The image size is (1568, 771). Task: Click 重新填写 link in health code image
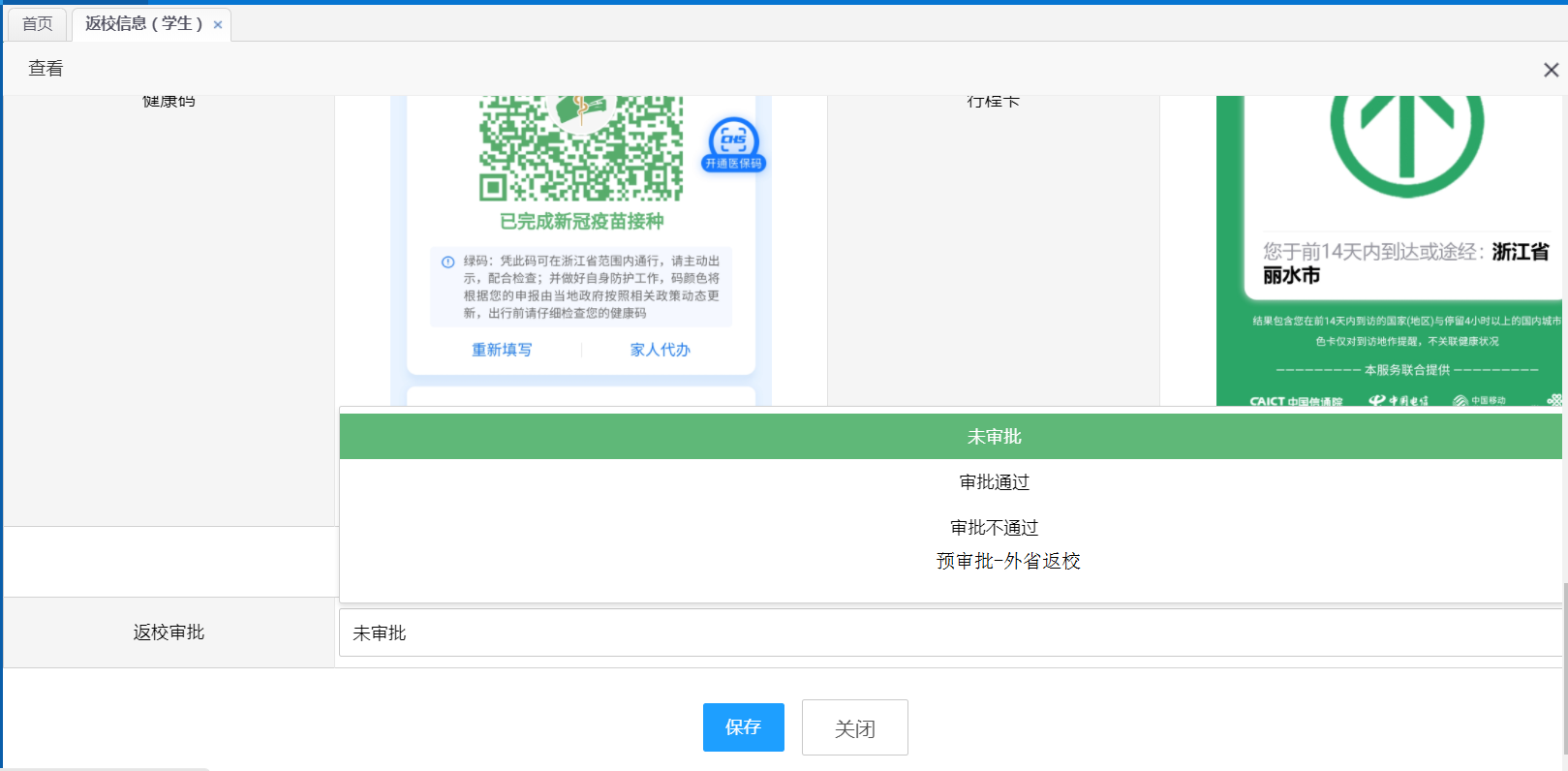(x=502, y=350)
